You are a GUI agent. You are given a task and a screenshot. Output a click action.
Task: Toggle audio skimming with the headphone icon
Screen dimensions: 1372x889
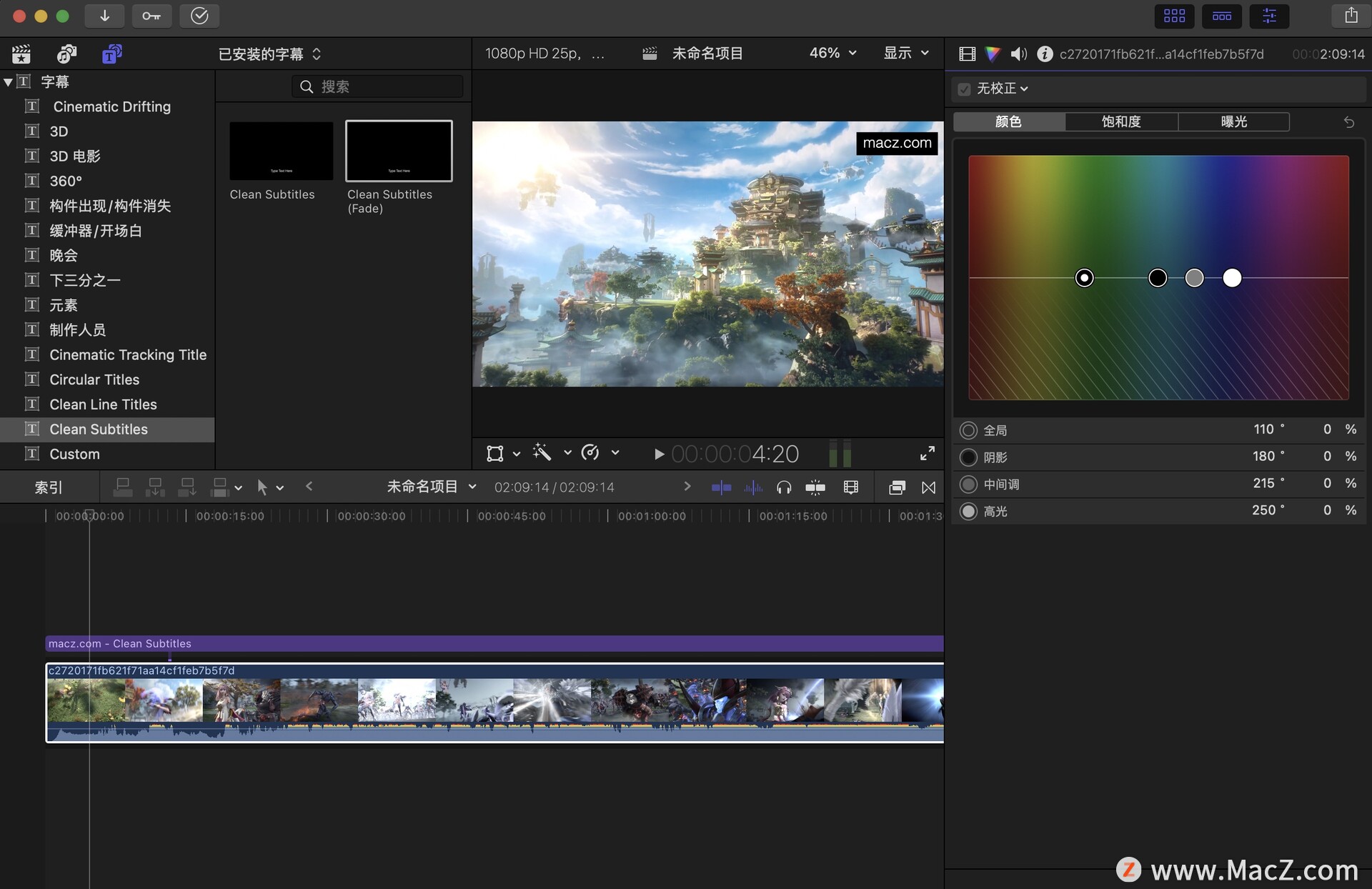tap(784, 487)
